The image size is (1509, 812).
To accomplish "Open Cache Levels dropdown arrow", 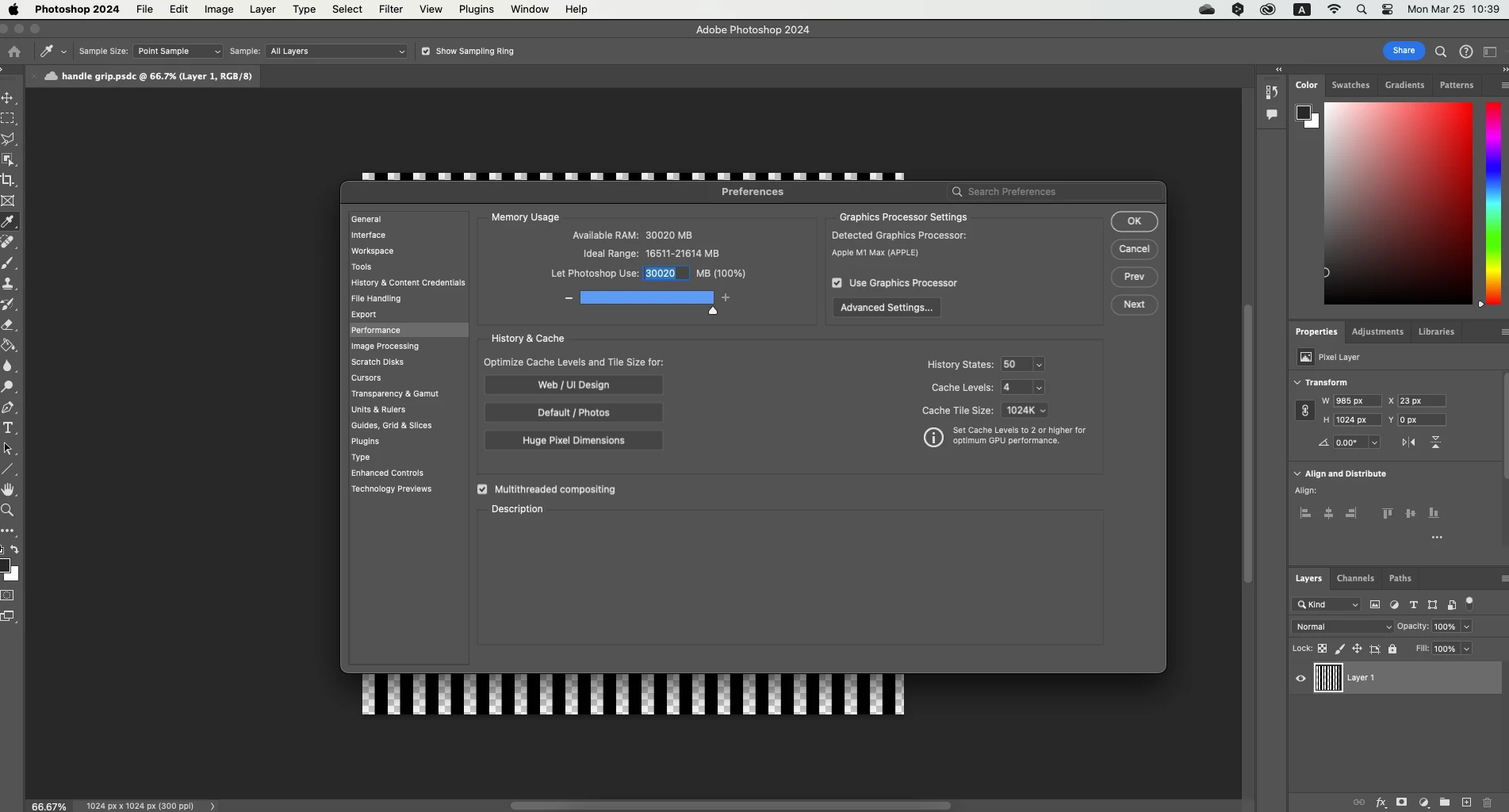I will [1039, 388].
